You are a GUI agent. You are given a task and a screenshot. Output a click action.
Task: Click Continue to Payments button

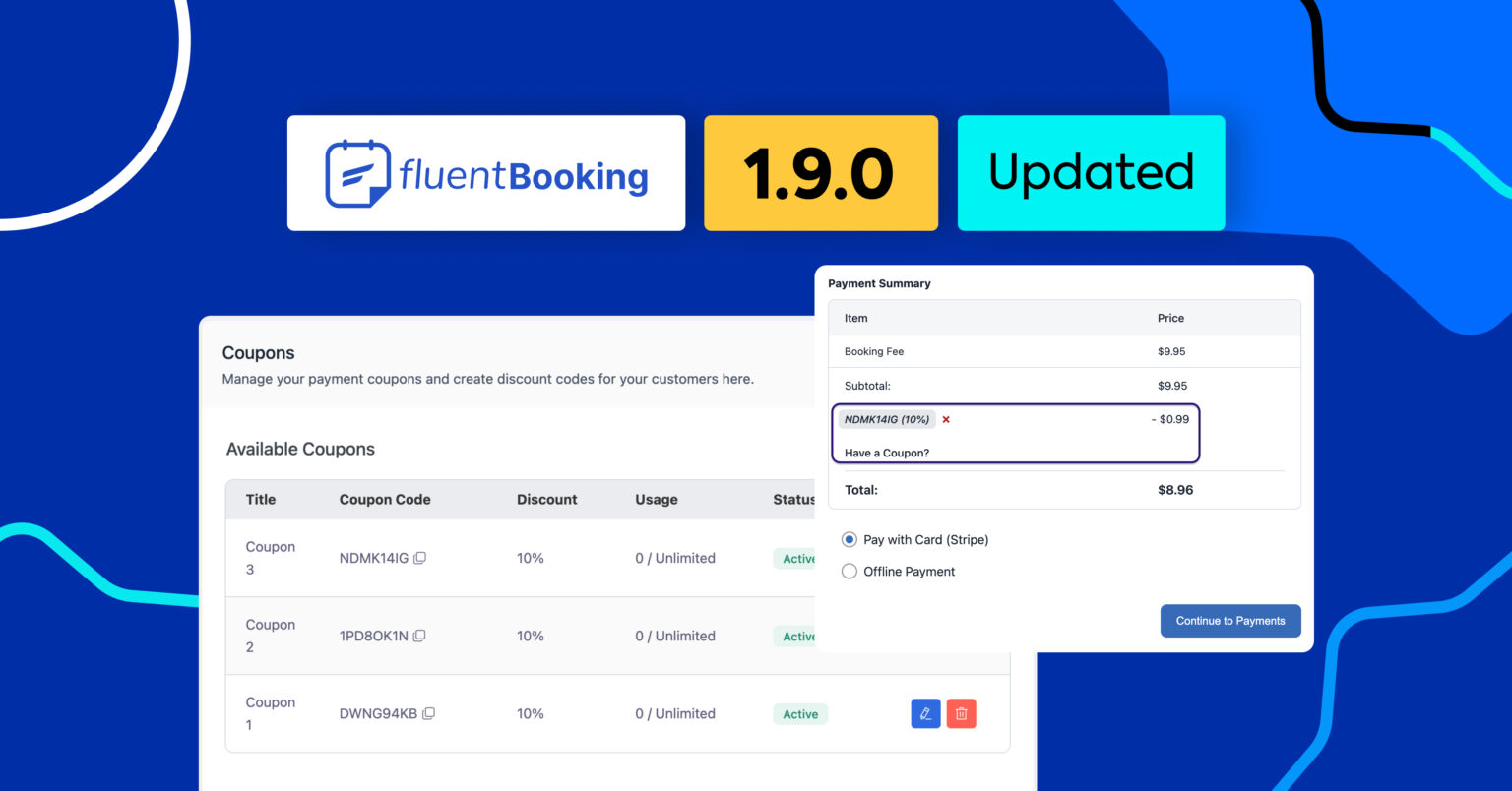[1229, 621]
